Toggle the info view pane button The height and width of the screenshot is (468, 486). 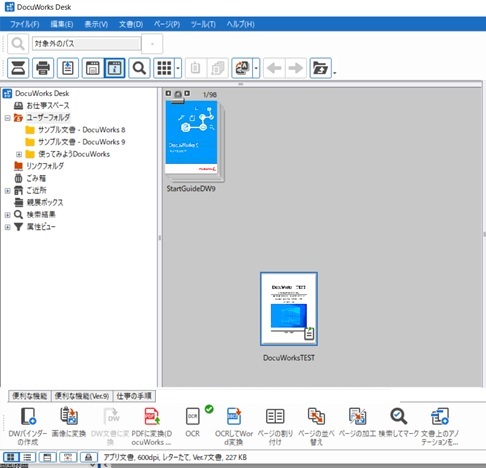(115, 68)
